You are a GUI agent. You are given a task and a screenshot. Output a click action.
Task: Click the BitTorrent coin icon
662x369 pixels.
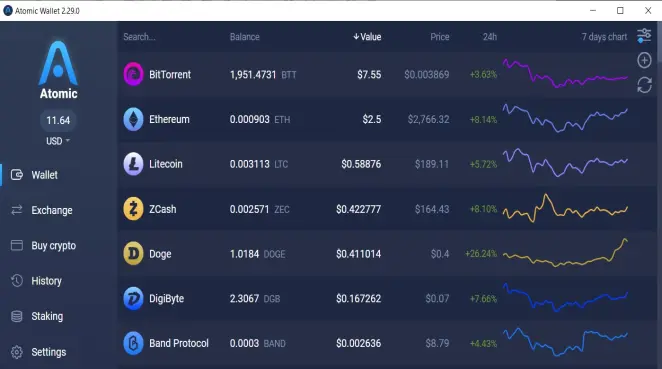tap(133, 74)
